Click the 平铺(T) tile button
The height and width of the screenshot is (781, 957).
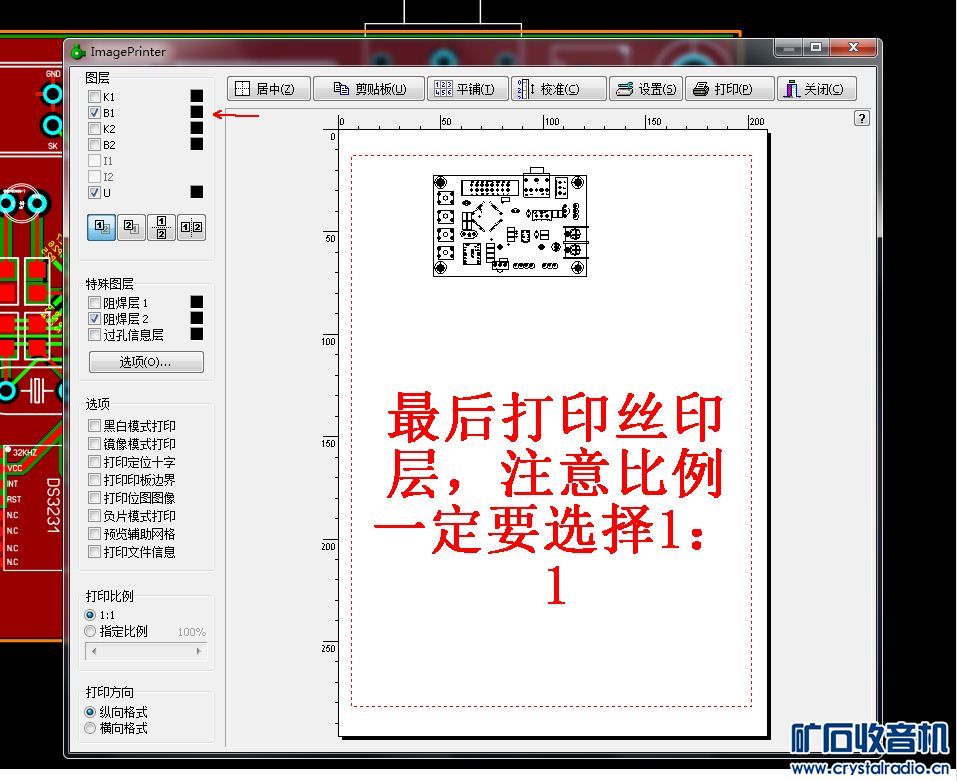click(468, 89)
